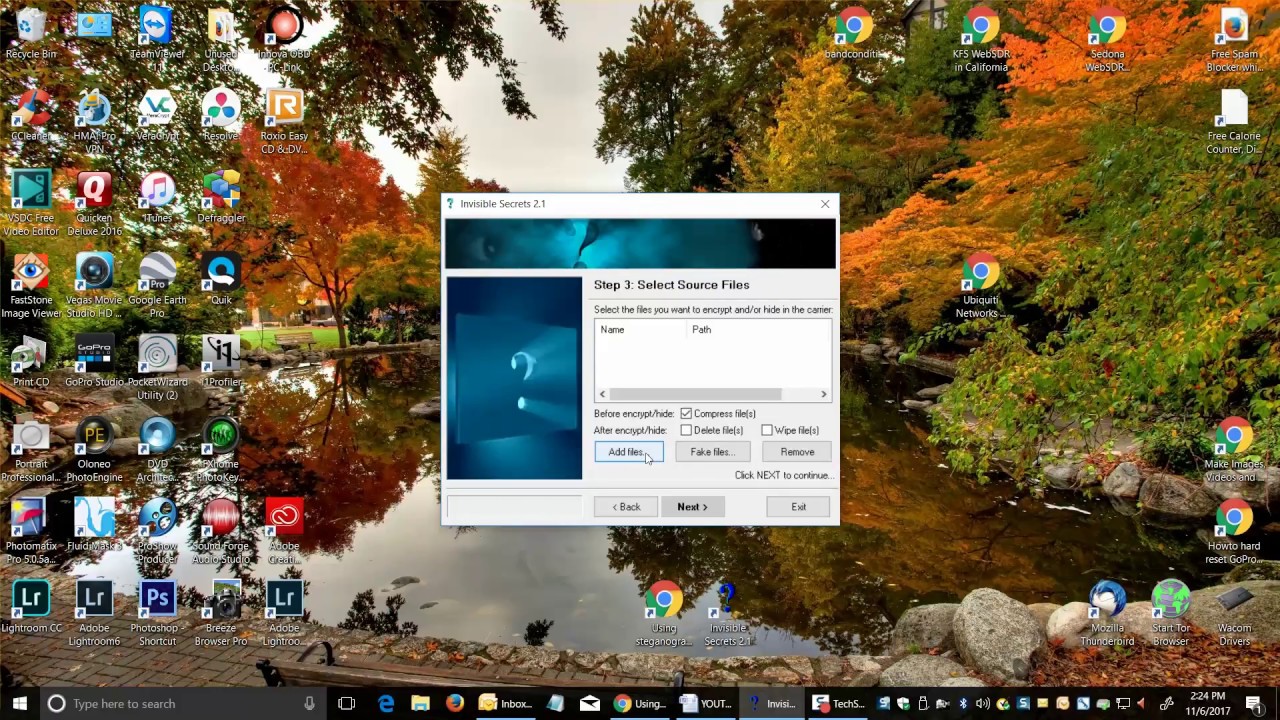Launch Firefox from the taskbar

(x=454, y=703)
